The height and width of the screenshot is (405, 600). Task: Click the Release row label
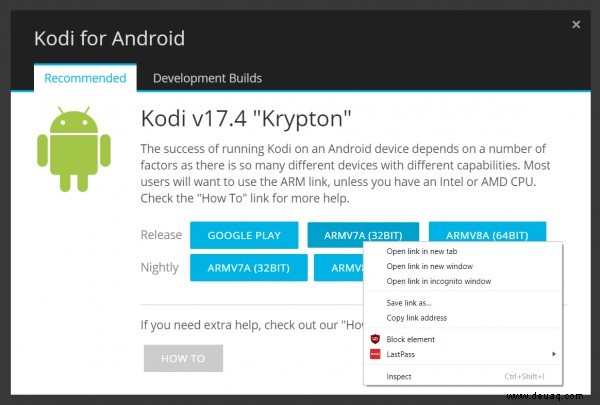pos(161,235)
